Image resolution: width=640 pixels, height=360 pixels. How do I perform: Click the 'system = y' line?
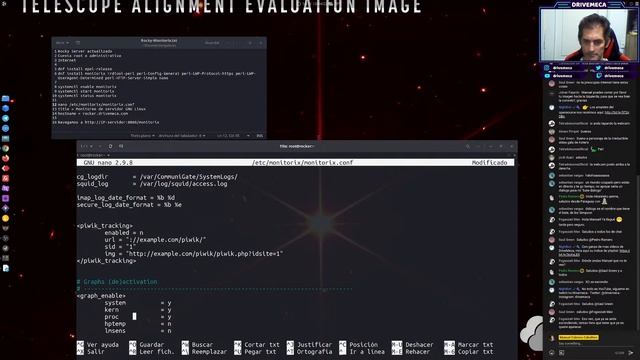click(138, 303)
